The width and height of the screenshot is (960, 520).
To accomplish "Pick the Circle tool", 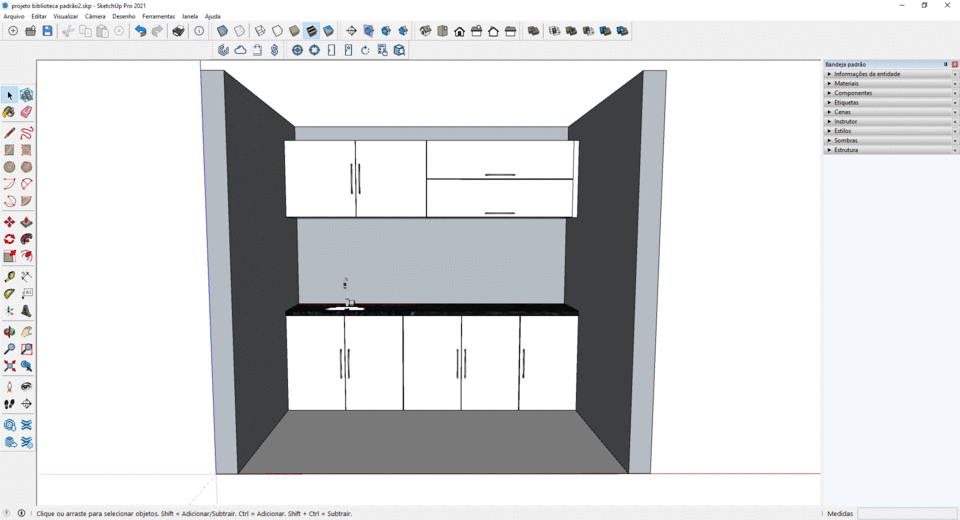I will point(9,167).
